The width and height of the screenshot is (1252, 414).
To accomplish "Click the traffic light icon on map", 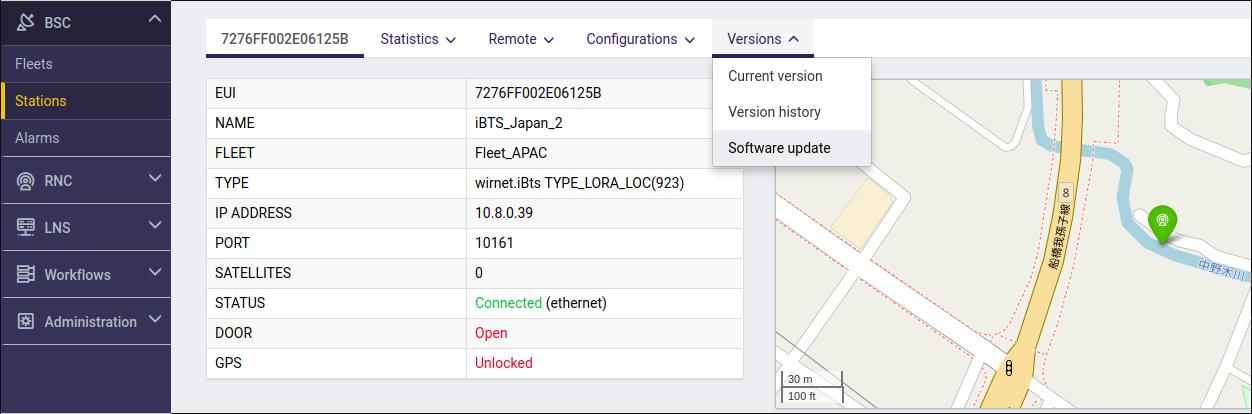I will (1010, 367).
